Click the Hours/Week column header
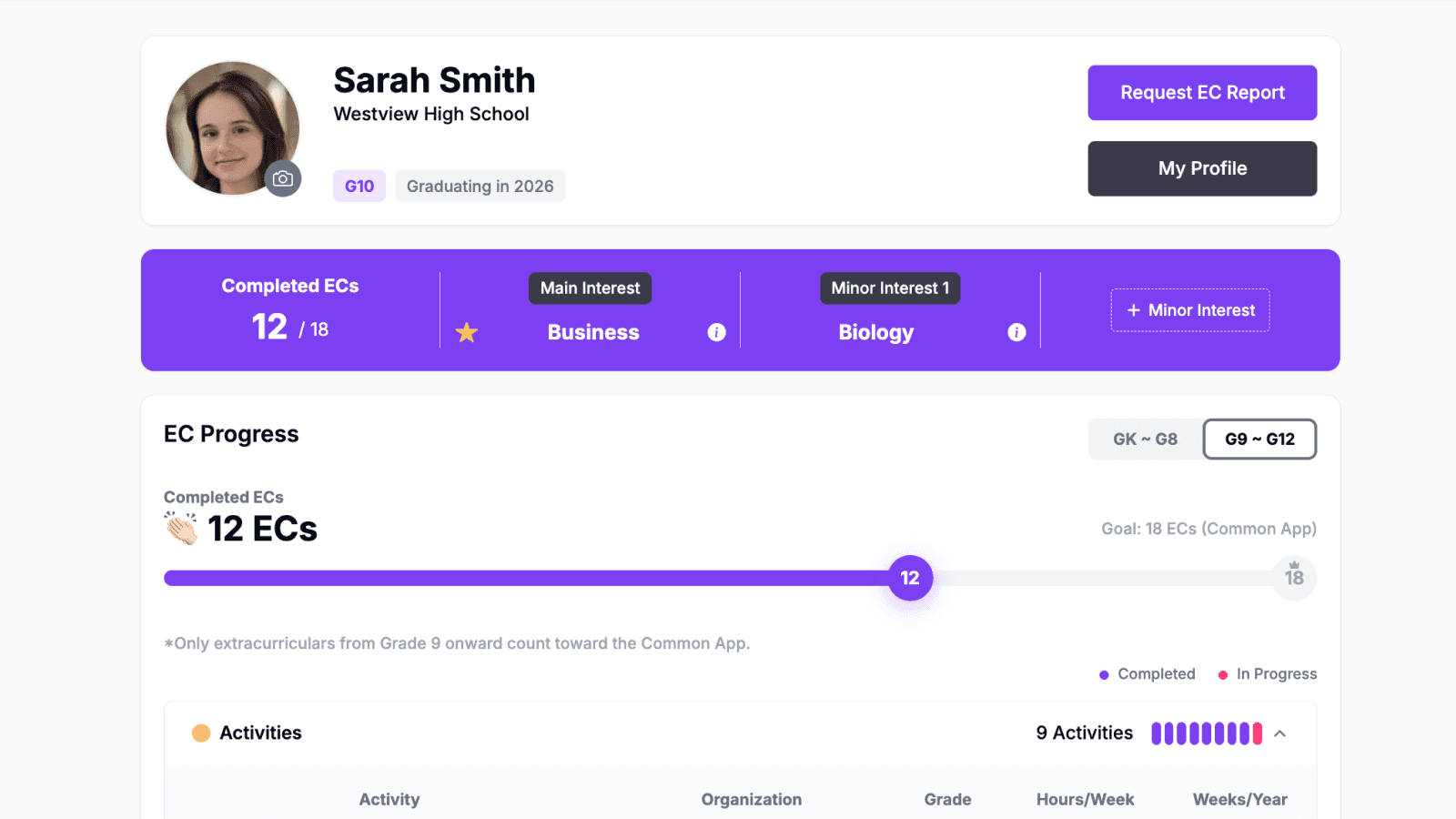The width and height of the screenshot is (1456, 819). pyautogui.click(x=1085, y=799)
